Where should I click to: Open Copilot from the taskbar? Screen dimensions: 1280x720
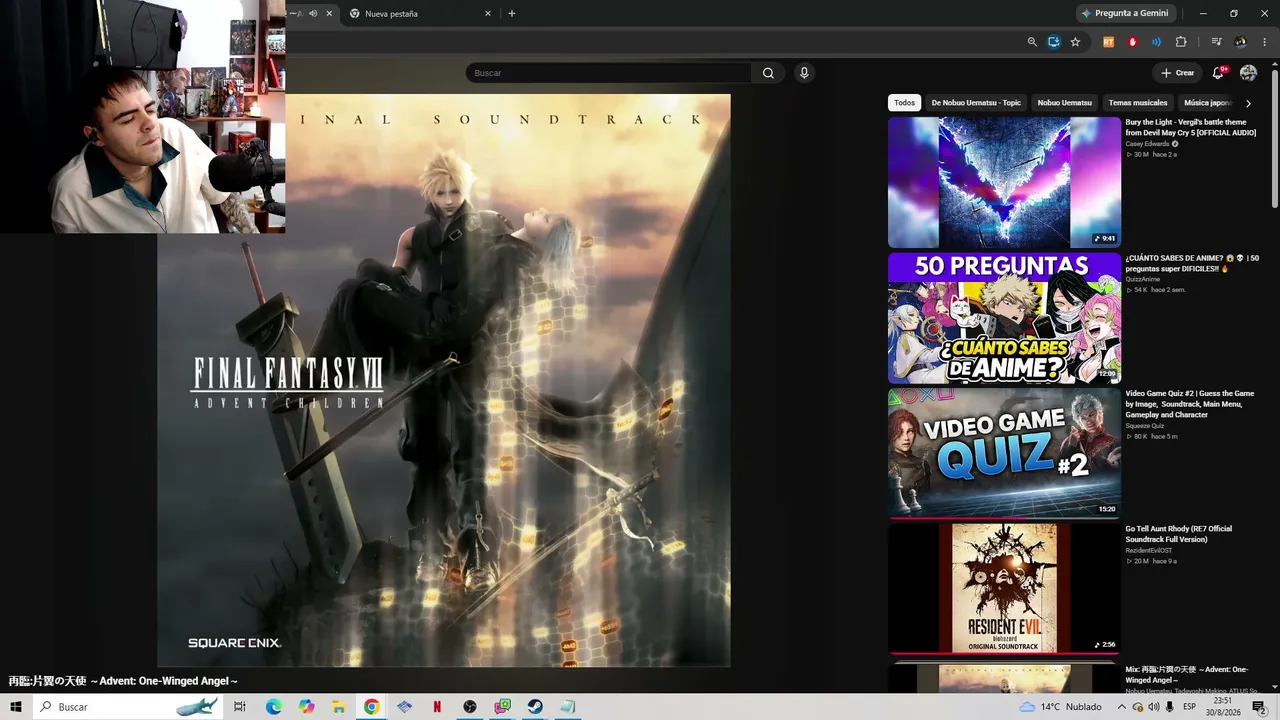coord(306,707)
